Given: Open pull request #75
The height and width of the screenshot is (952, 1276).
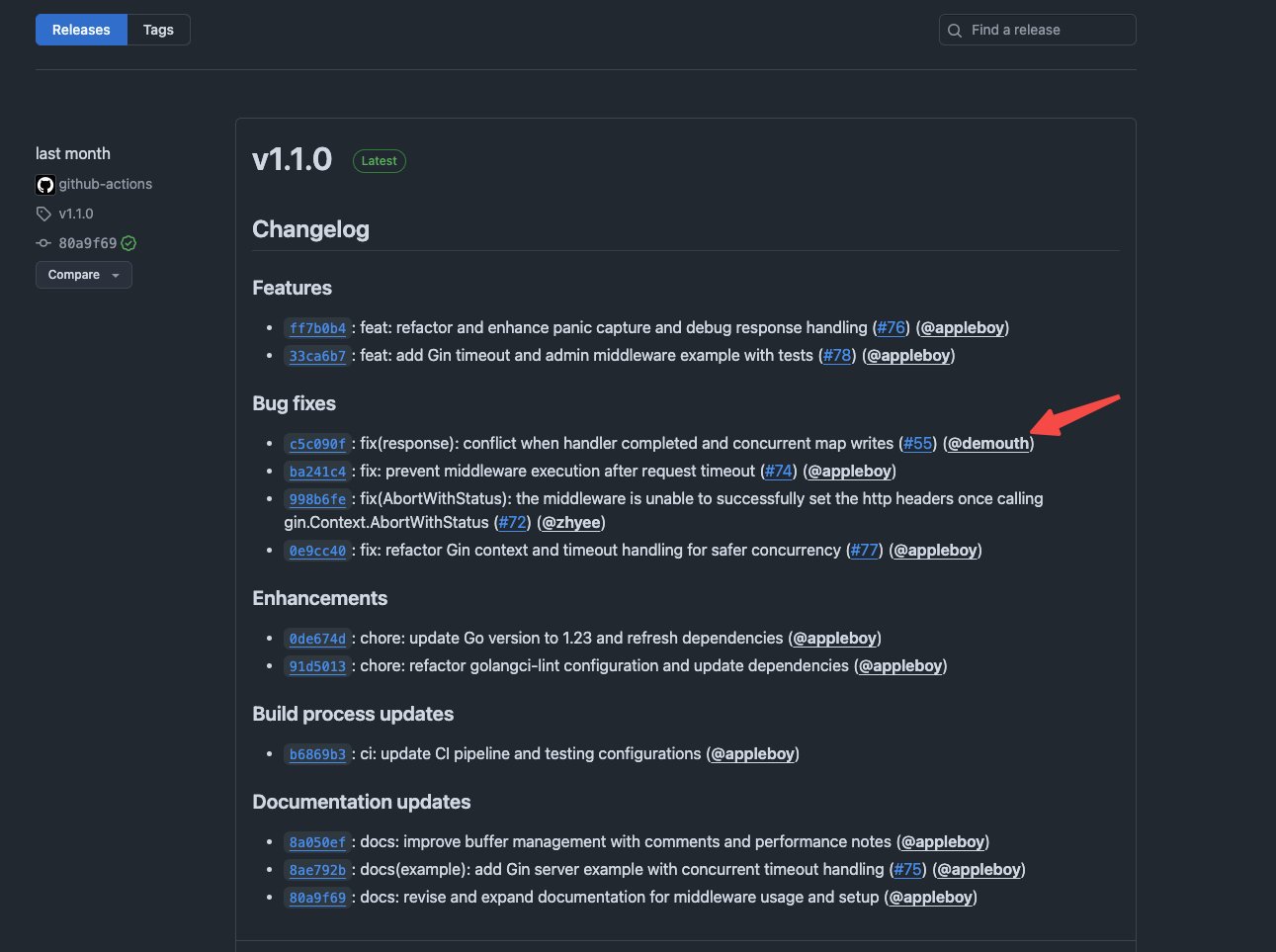Looking at the screenshot, I should (908, 869).
